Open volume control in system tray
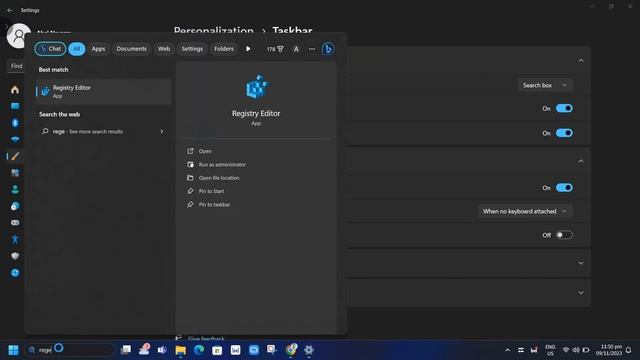 click(576, 350)
